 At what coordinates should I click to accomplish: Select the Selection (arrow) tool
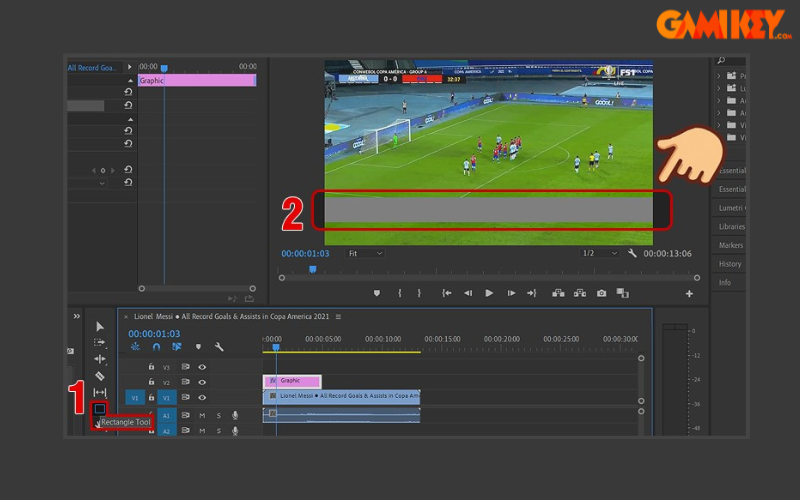point(100,327)
